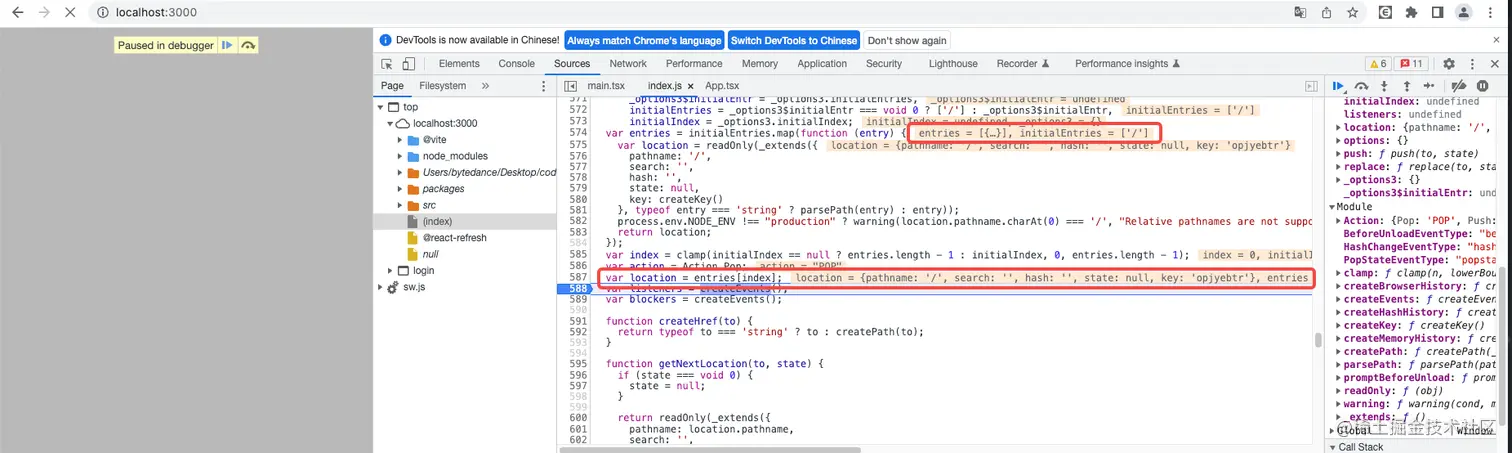Click the translate page icon
Viewport: 1512px width, 453px height.
1300,13
